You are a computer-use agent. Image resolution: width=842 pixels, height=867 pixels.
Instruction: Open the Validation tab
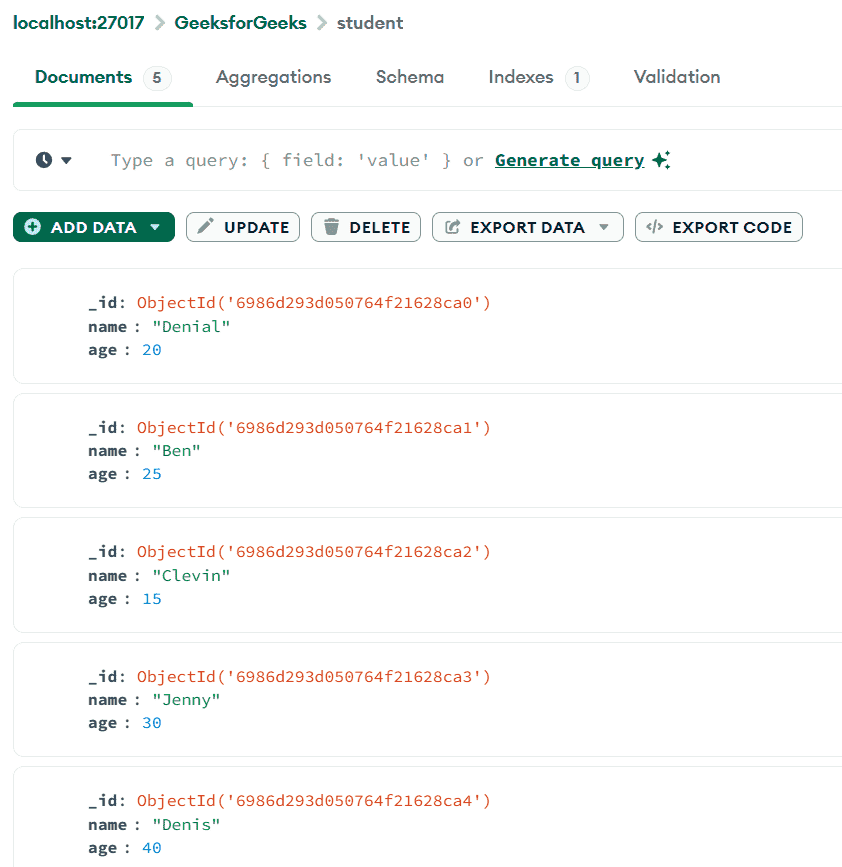pos(677,77)
